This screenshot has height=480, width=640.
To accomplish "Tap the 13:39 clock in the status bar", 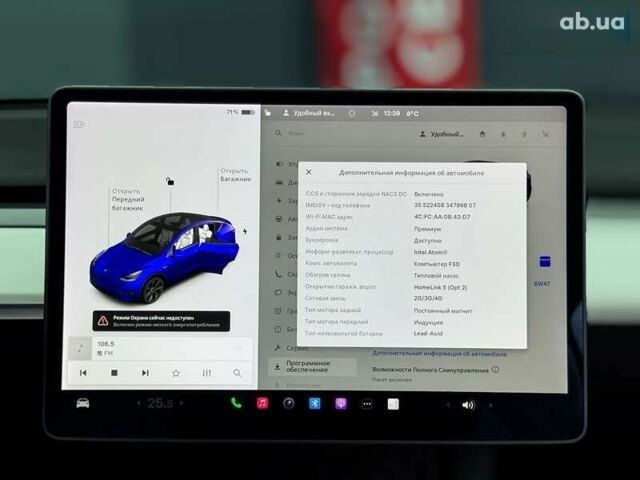I will [x=391, y=113].
